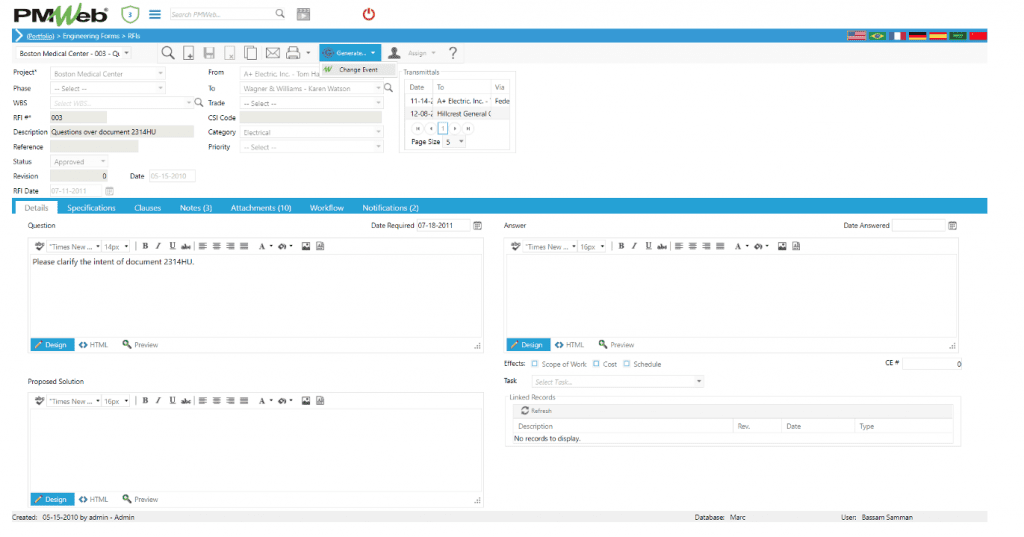The image size is (1024, 537).
Task: Run spell check in Answer editor
Action: 516,246
